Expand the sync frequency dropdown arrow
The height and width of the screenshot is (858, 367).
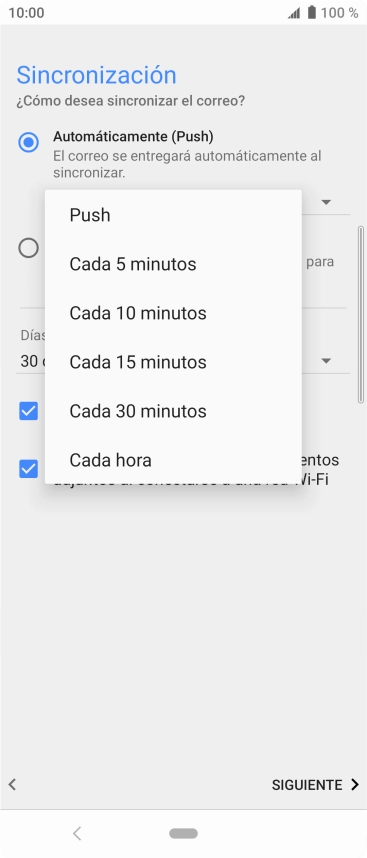(327, 202)
